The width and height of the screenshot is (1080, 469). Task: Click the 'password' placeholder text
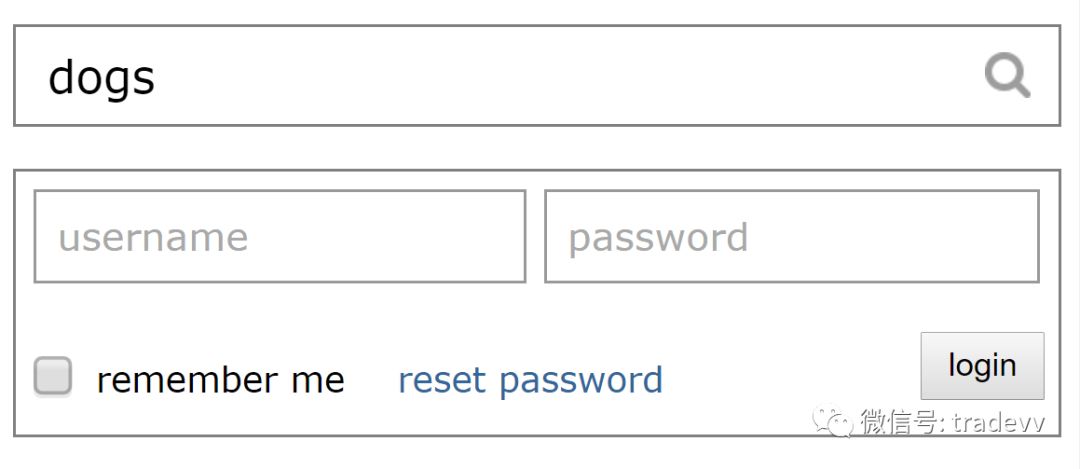(658, 238)
